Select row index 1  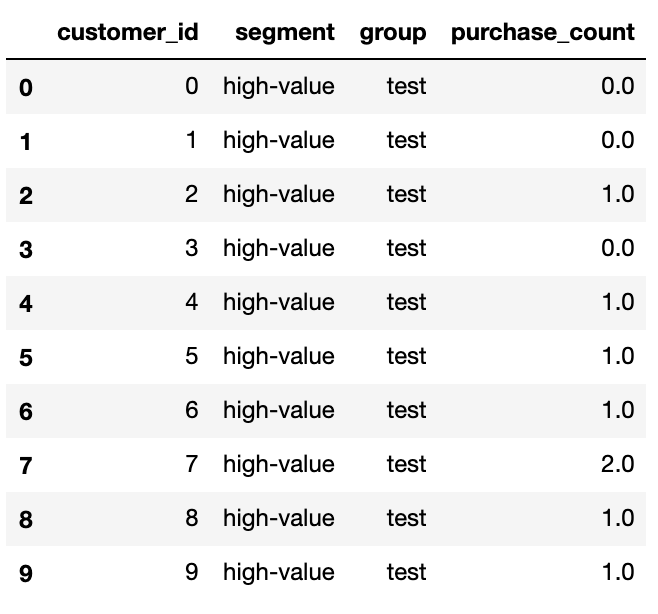26,141
